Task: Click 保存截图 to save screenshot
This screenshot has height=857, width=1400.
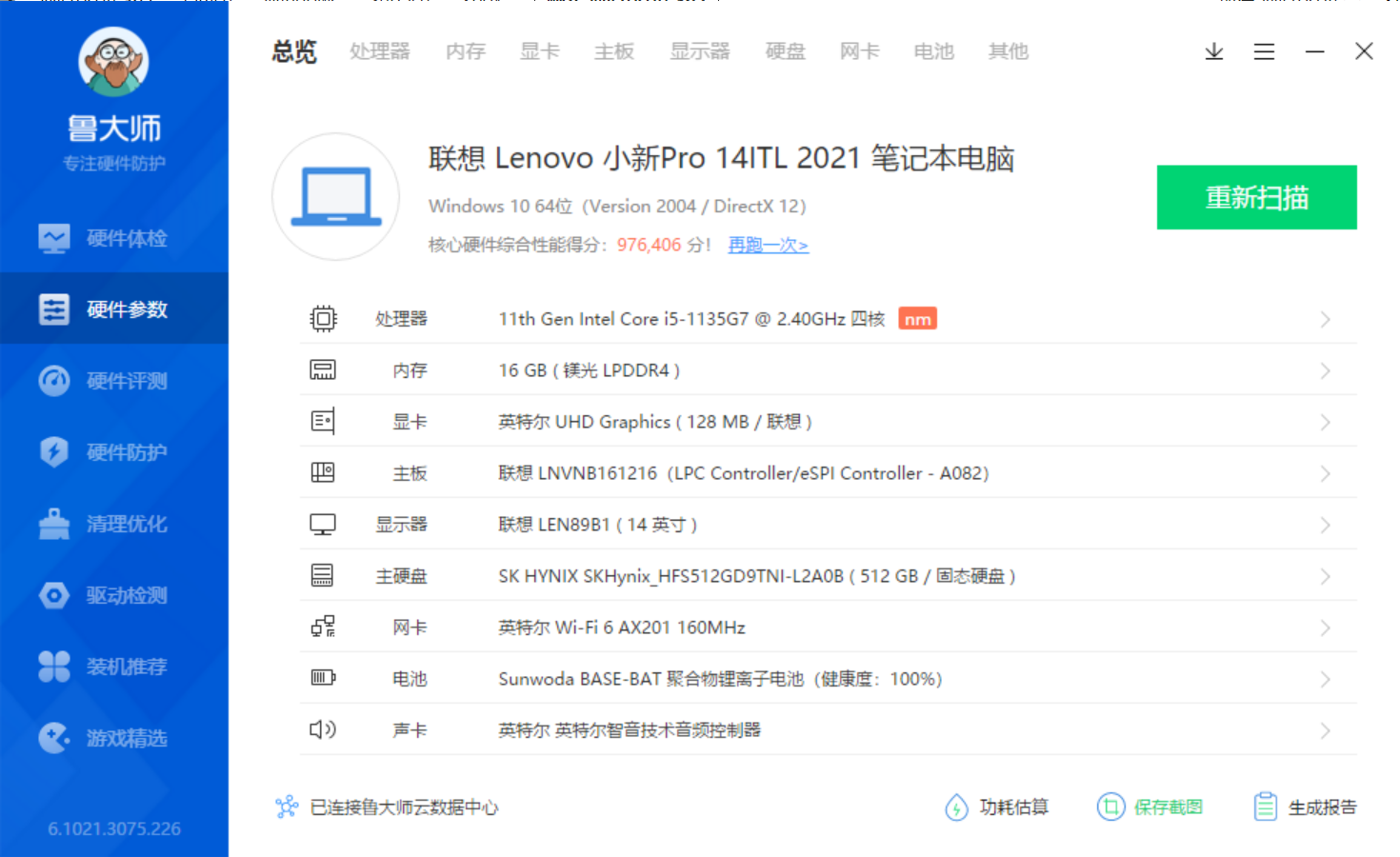Action: click(1150, 807)
